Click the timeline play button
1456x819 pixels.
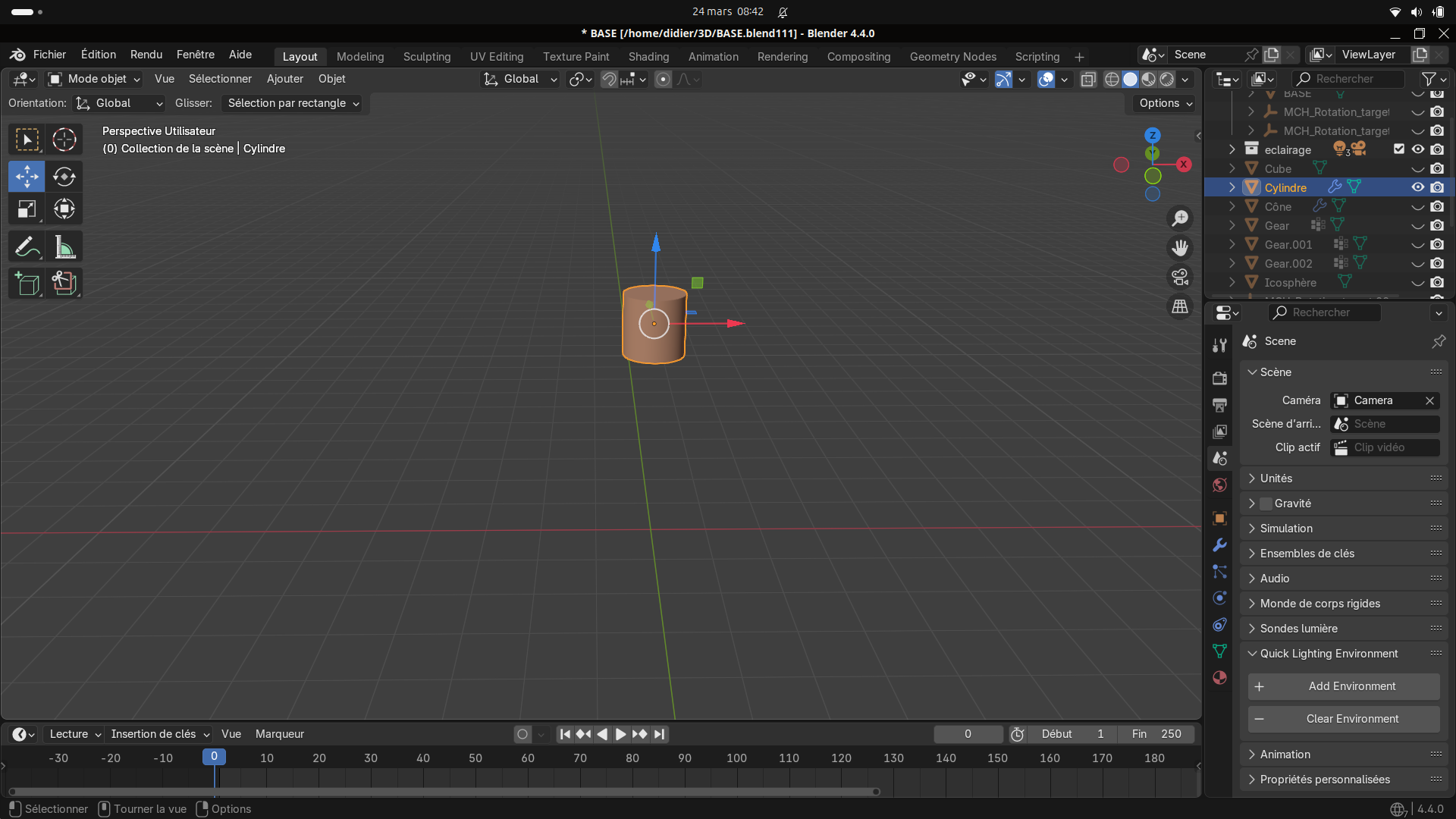click(620, 734)
